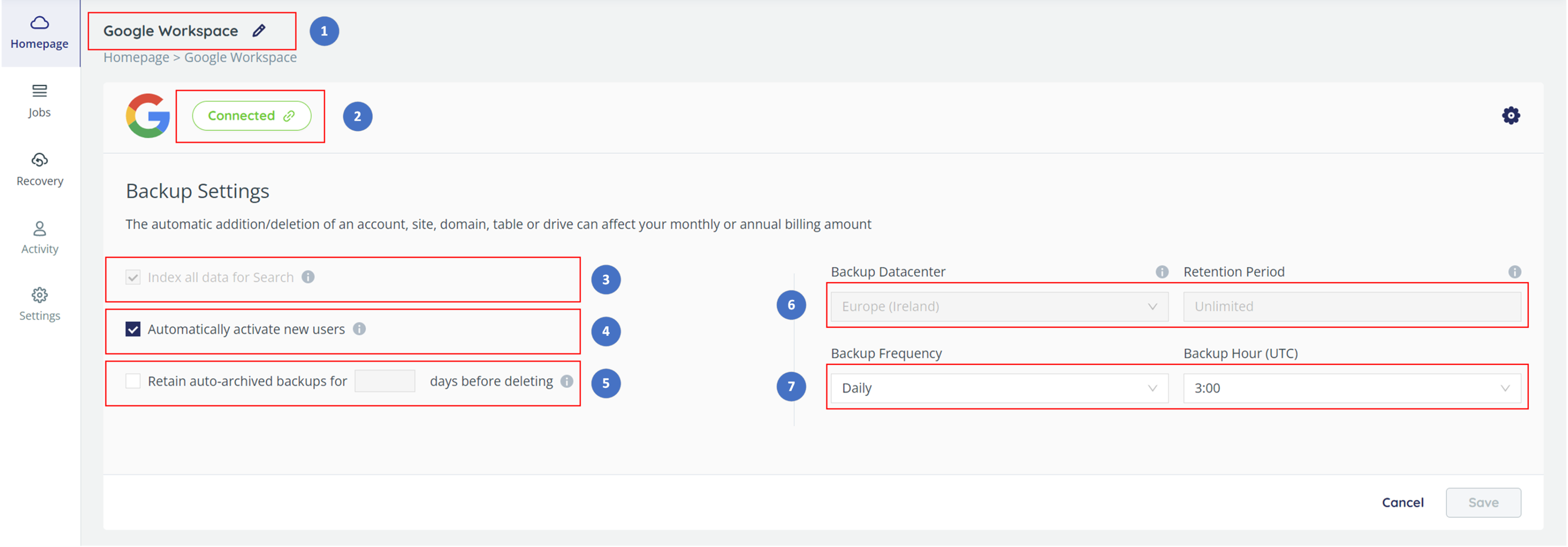Click the retain days input field
1568x547 pixels.
[x=385, y=381]
